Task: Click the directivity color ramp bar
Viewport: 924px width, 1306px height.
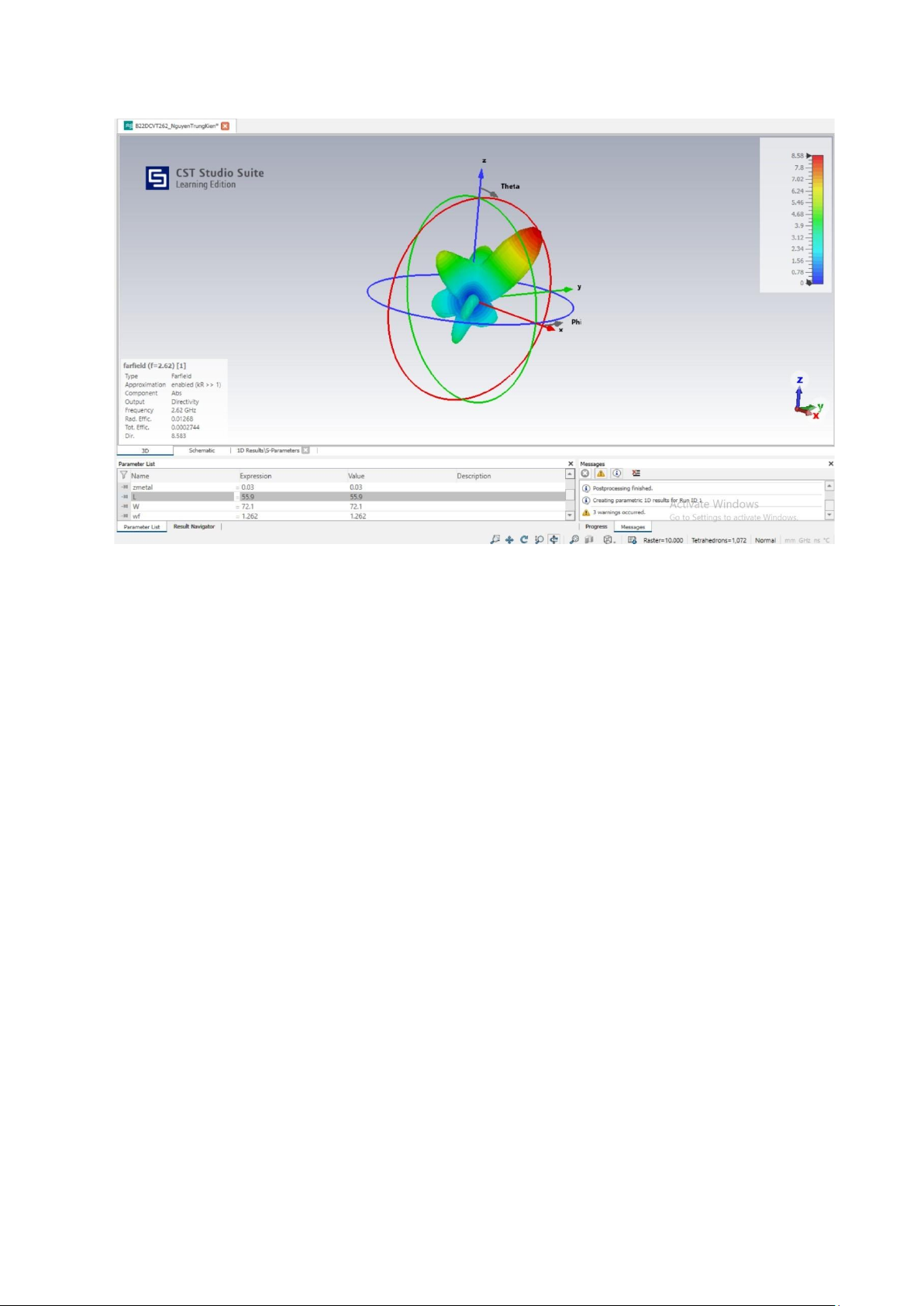Action: point(817,219)
